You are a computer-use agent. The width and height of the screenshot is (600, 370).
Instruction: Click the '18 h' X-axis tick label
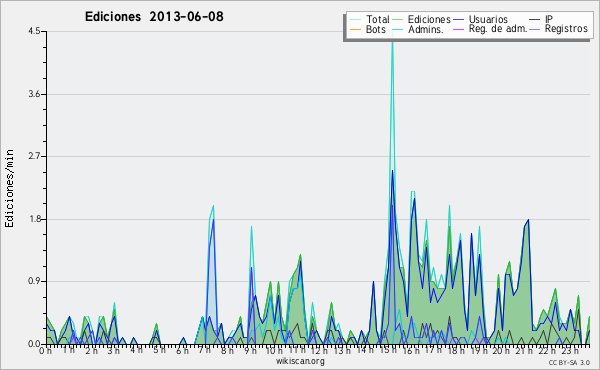pos(456,351)
